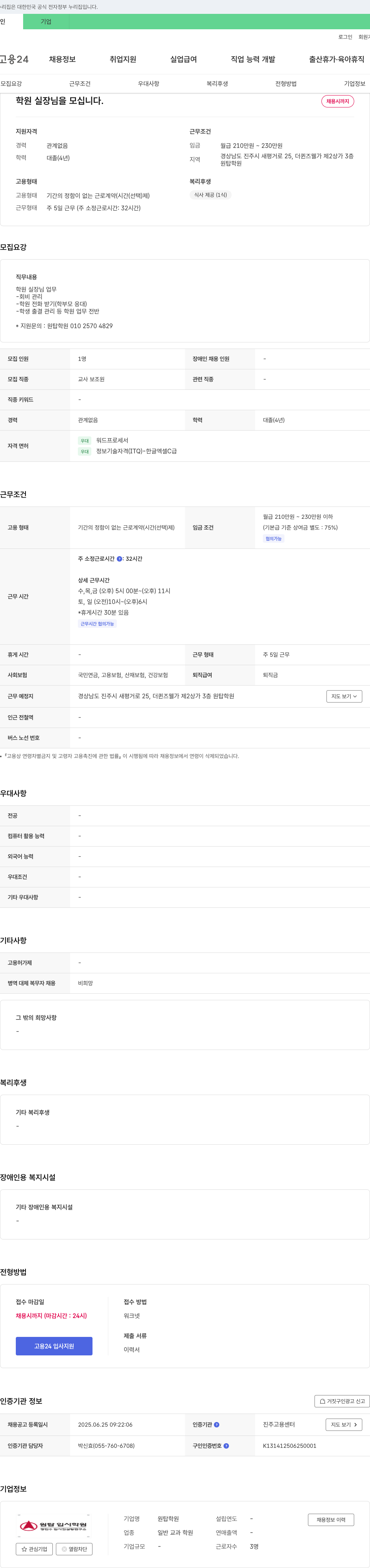Open the 채용정보 이력 button
This screenshot has height=1568, width=370.
(x=331, y=1519)
